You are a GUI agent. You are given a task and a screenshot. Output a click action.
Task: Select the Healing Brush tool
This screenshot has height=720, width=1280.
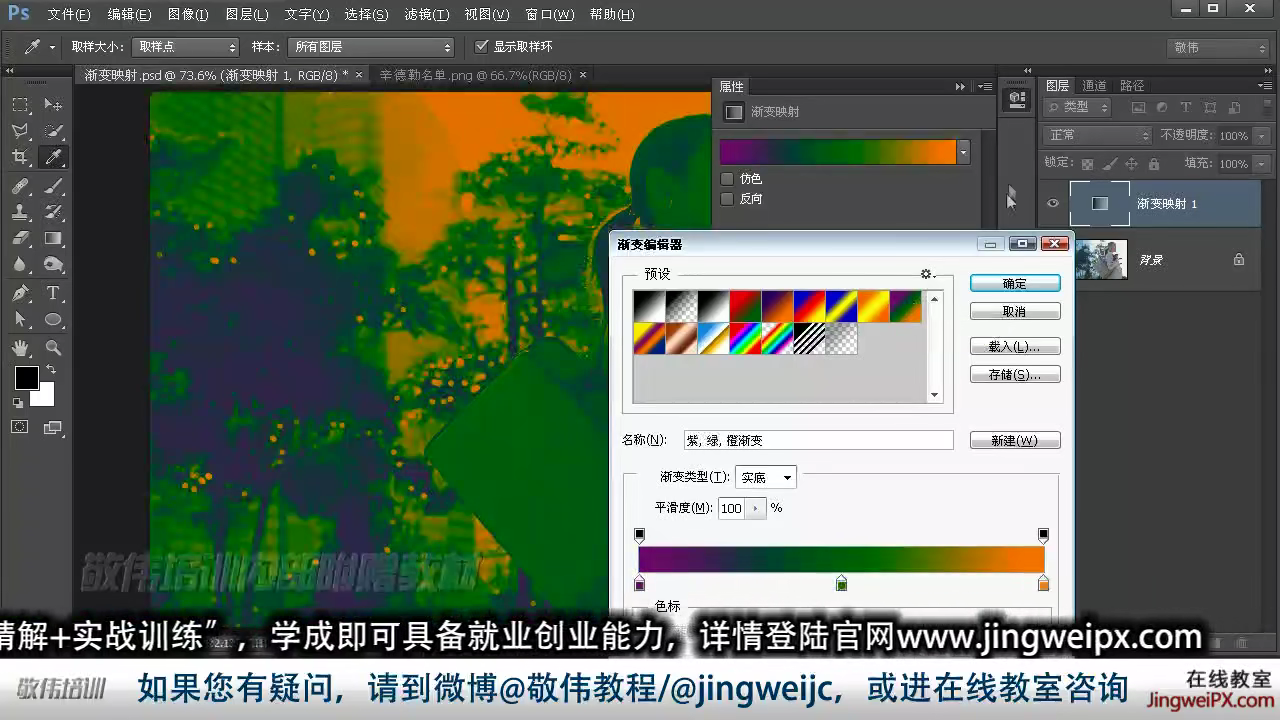click(20, 186)
